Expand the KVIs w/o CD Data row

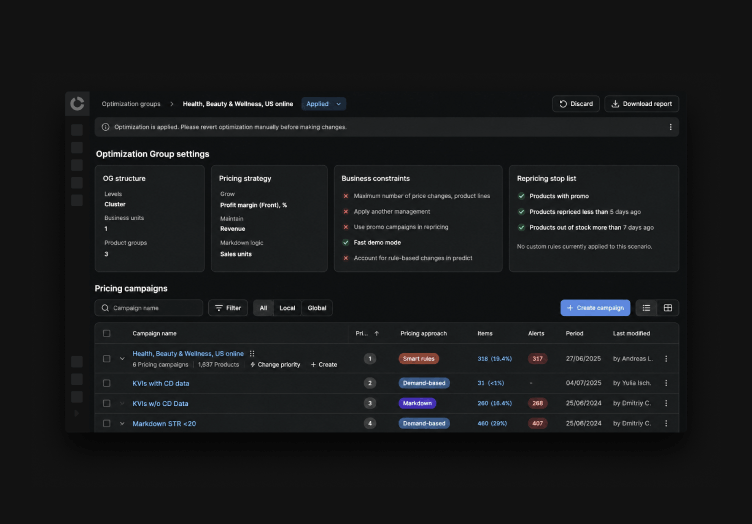[x=122, y=403]
